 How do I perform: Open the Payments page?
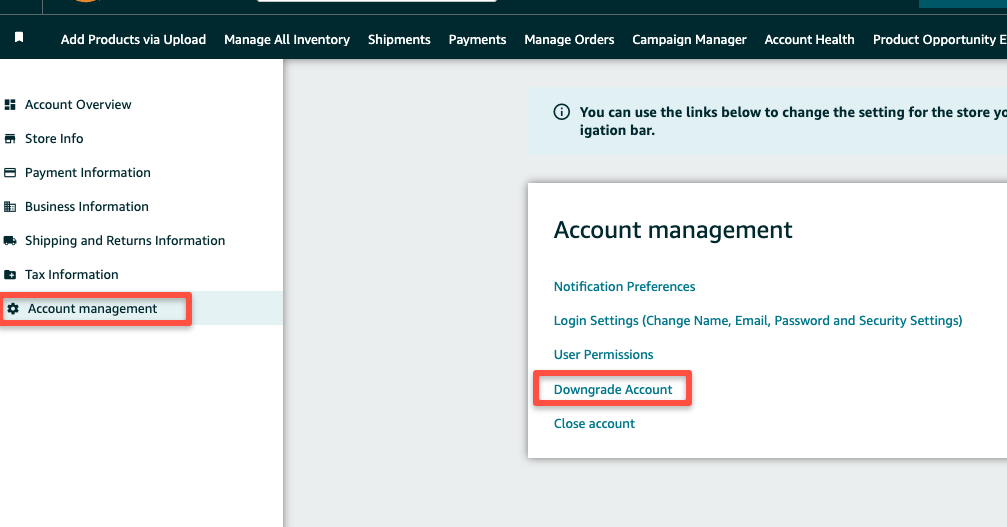tap(477, 40)
